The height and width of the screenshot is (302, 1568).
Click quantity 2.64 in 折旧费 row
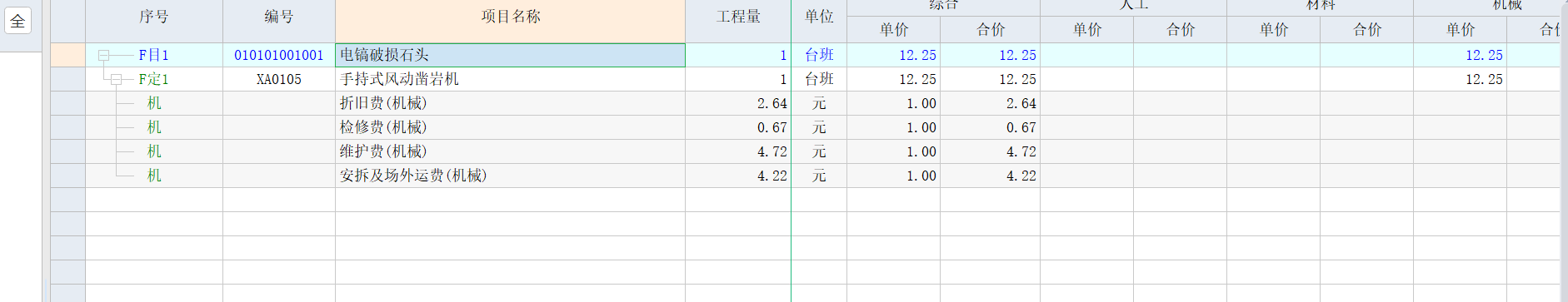(x=738, y=103)
